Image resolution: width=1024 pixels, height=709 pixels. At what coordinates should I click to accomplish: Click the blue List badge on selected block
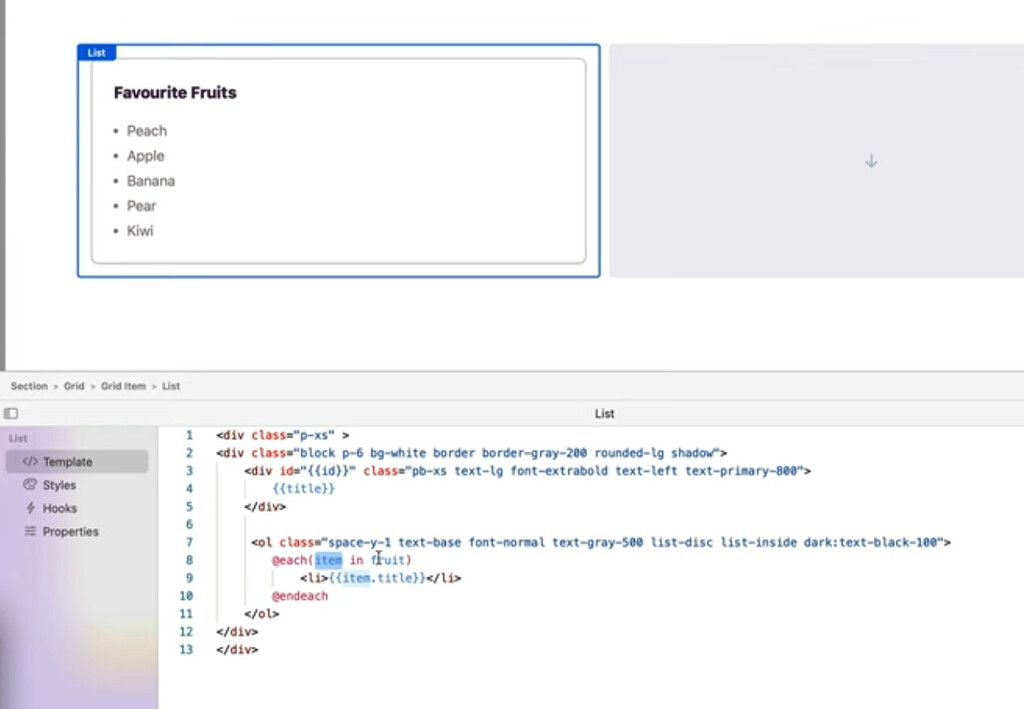pyautogui.click(x=96, y=52)
